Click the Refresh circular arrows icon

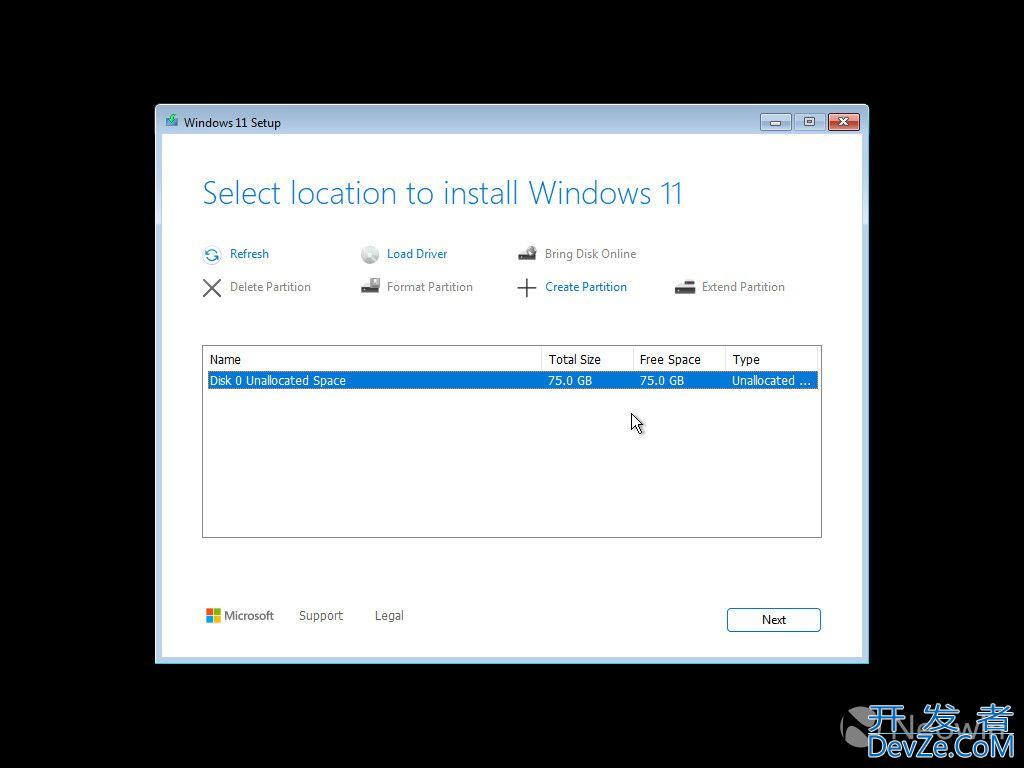[x=212, y=255]
